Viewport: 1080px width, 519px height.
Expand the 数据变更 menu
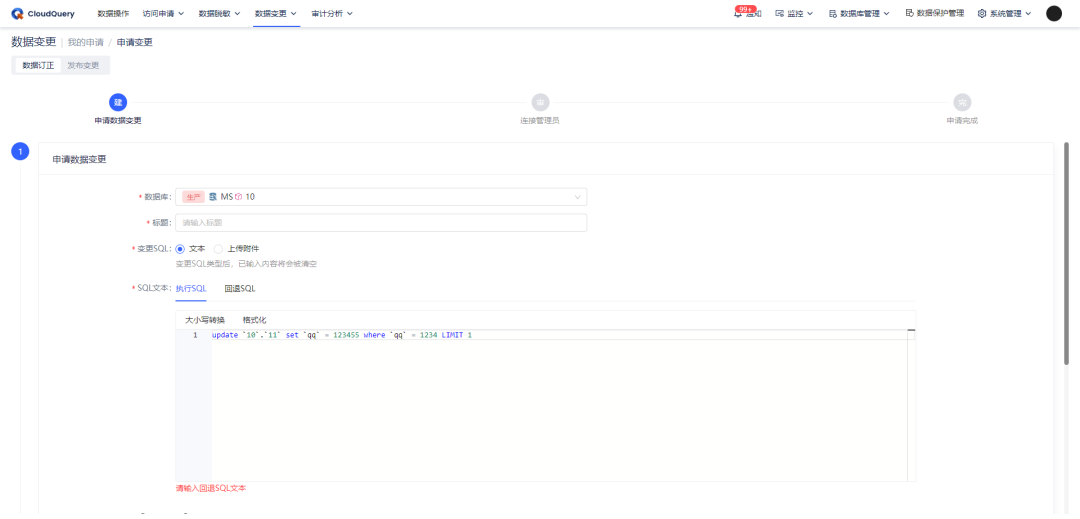[x=276, y=14]
